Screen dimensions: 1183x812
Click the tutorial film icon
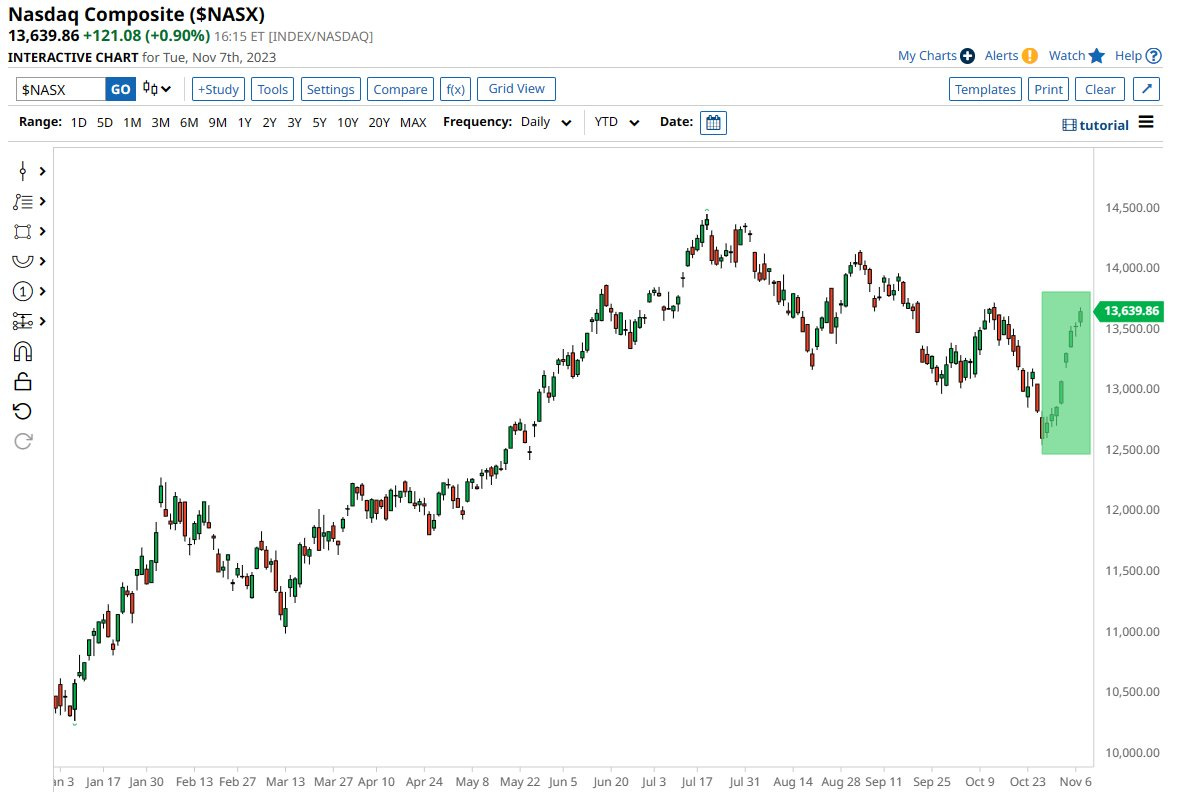(x=1069, y=125)
